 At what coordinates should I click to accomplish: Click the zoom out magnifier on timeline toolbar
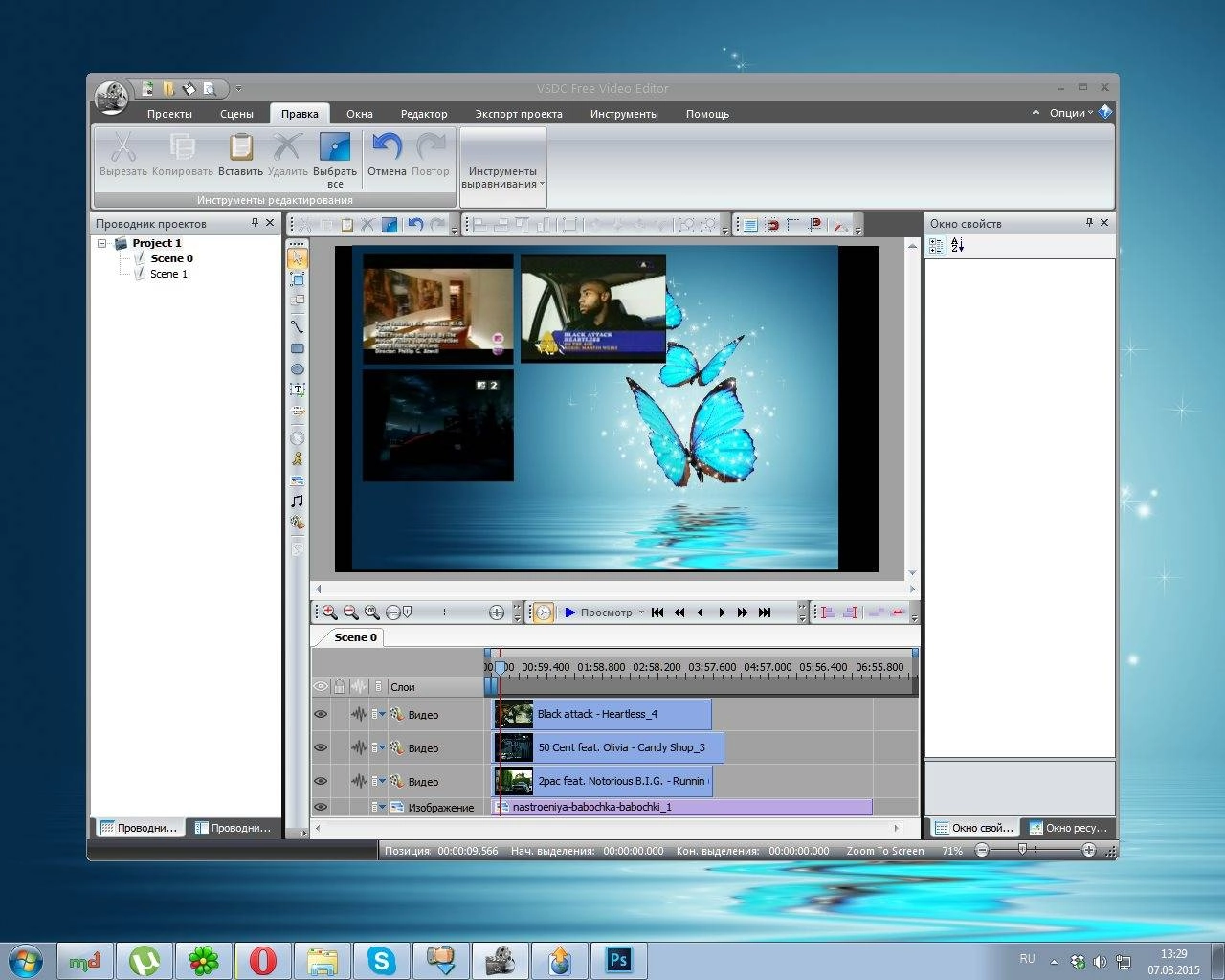pyautogui.click(x=350, y=612)
